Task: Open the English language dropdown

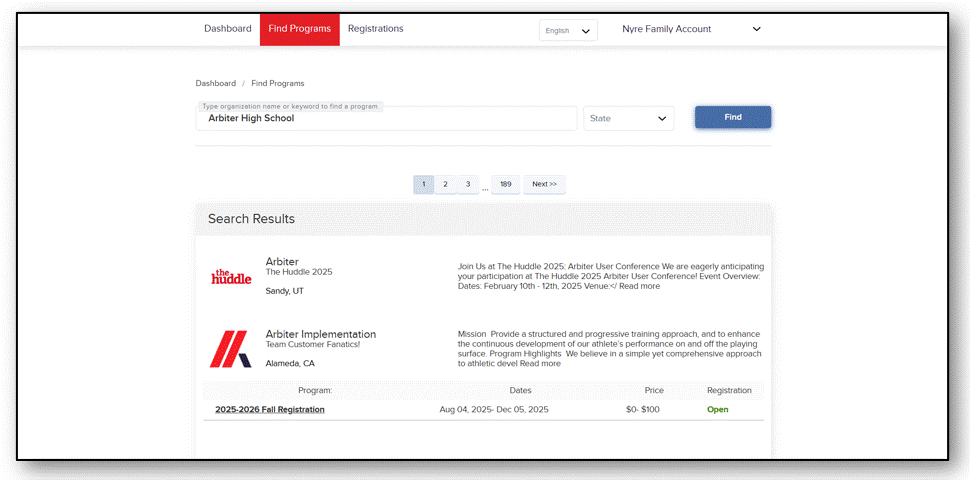Action: click(568, 30)
